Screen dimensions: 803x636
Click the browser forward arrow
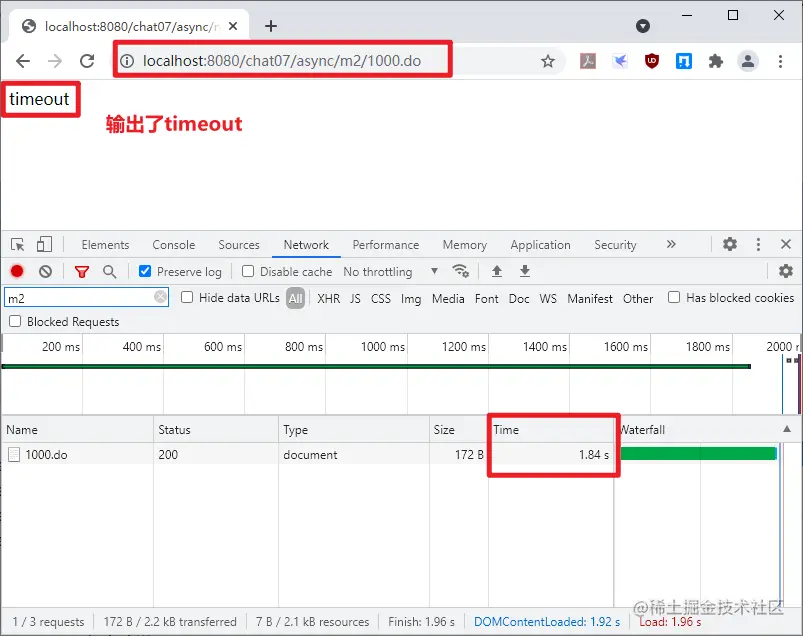point(55,61)
